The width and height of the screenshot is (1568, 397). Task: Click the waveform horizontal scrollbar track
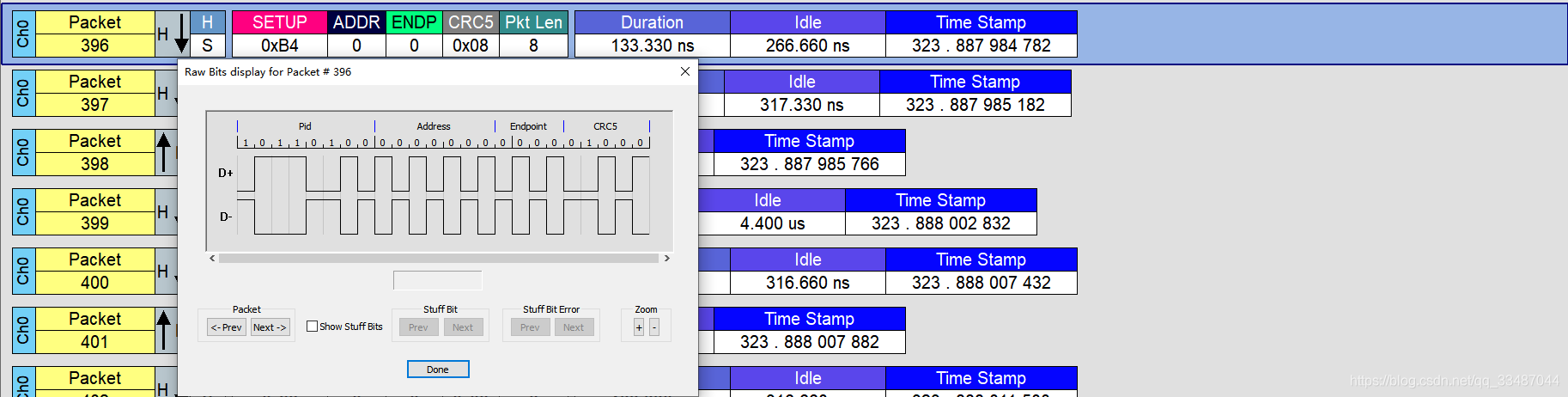438,258
